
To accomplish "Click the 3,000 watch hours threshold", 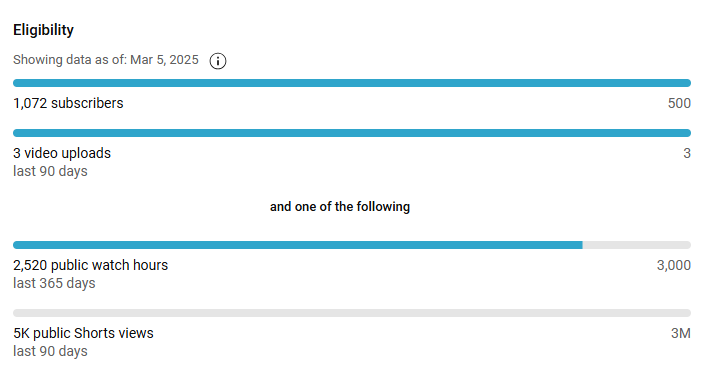I will point(674,265).
